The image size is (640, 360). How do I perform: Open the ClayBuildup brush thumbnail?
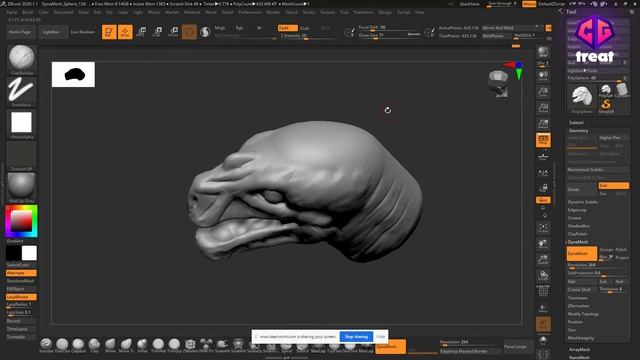click(x=21, y=60)
